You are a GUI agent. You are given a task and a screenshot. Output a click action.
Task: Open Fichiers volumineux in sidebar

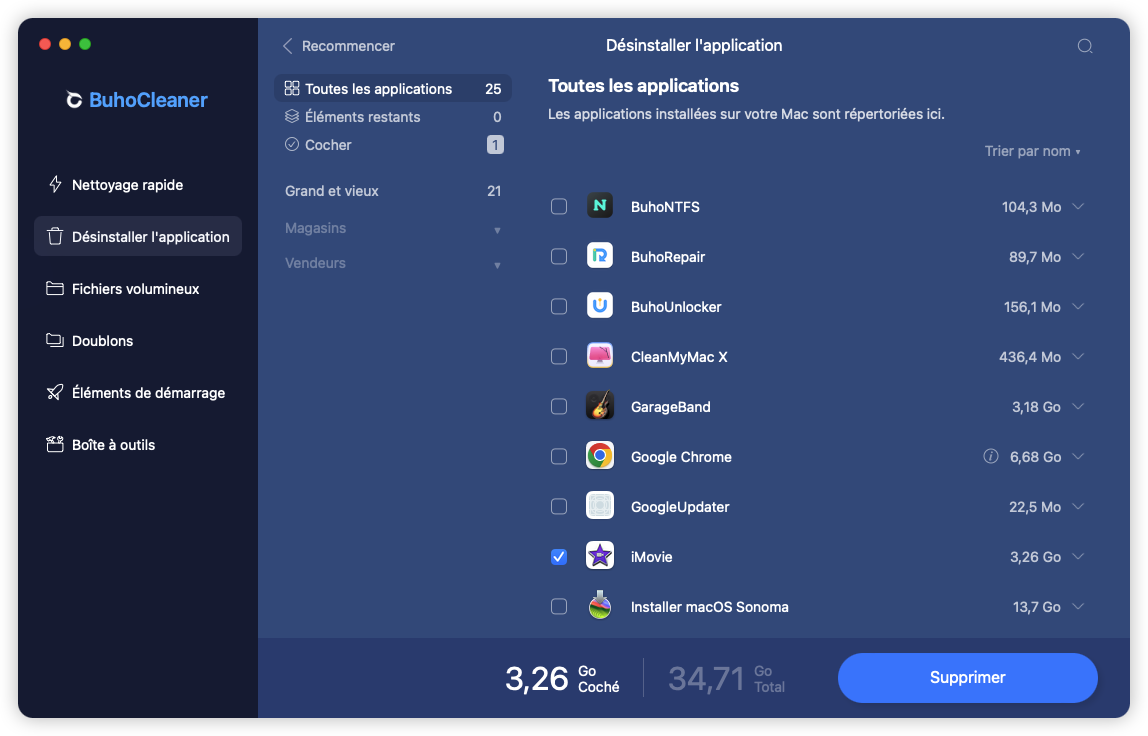click(x=138, y=289)
